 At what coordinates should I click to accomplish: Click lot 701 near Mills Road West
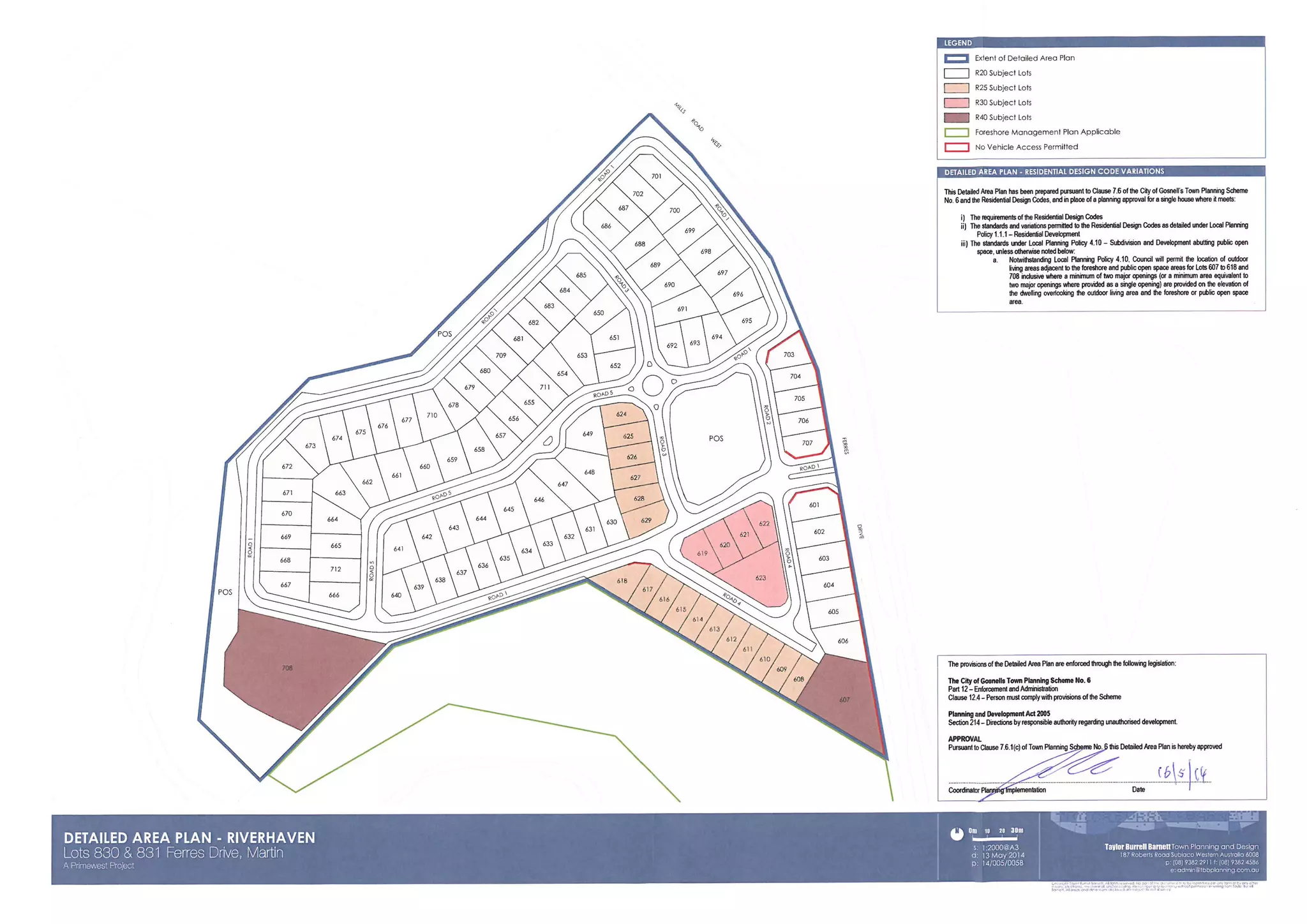[x=657, y=176]
